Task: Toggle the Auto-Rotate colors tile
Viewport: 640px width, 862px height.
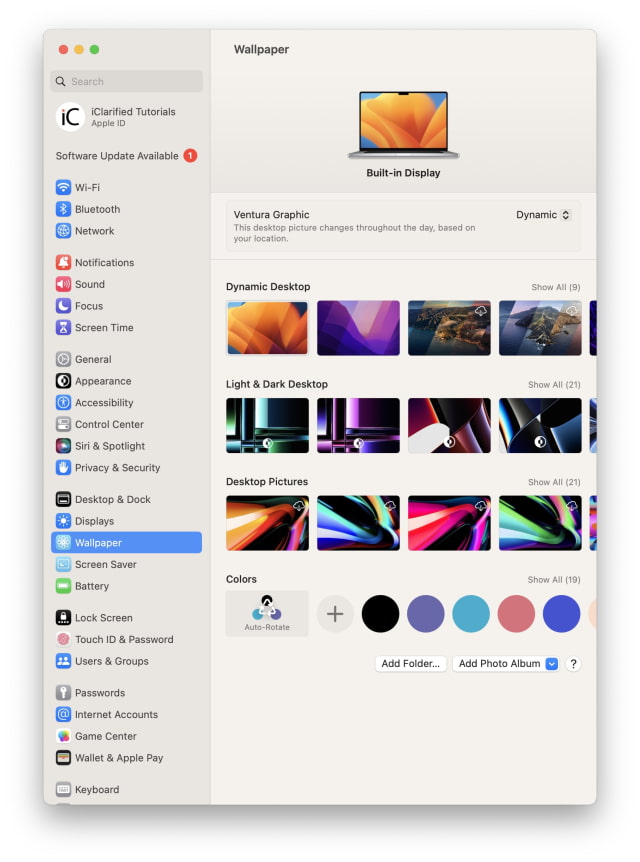Action: [x=267, y=613]
